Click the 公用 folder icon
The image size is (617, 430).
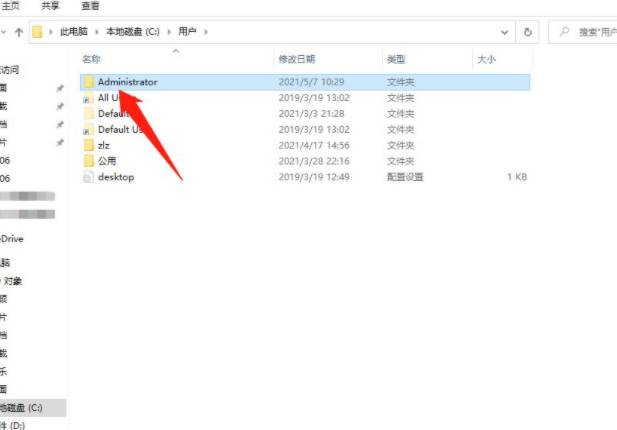88,161
